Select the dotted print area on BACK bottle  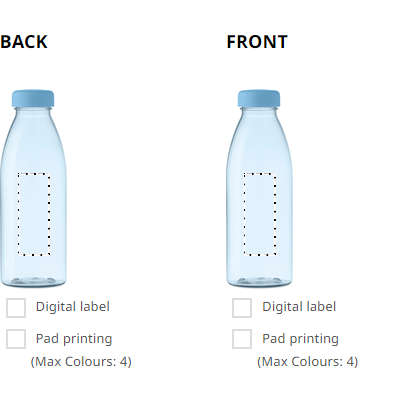34,214
